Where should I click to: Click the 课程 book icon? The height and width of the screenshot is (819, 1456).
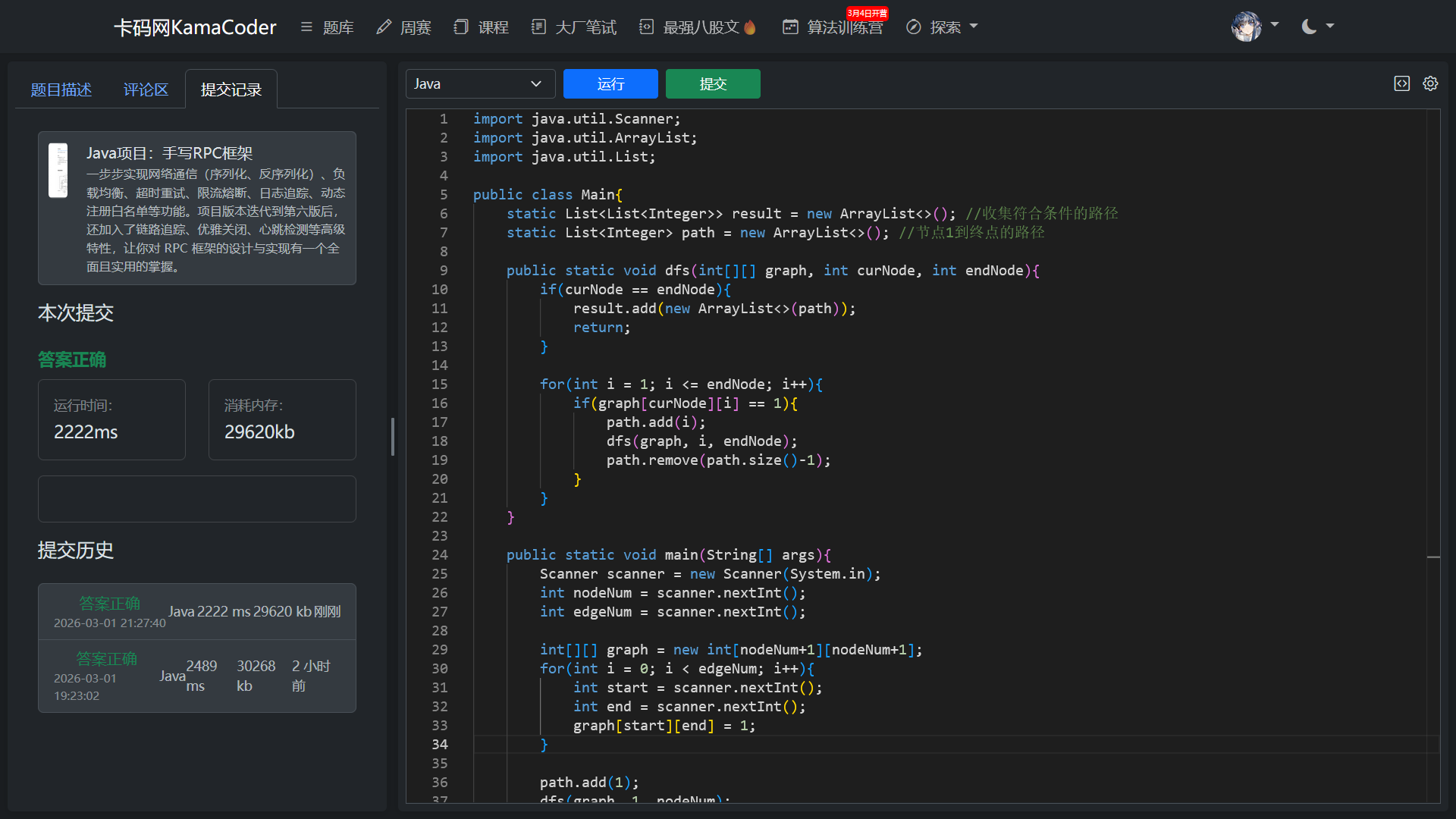coord(460,27)
